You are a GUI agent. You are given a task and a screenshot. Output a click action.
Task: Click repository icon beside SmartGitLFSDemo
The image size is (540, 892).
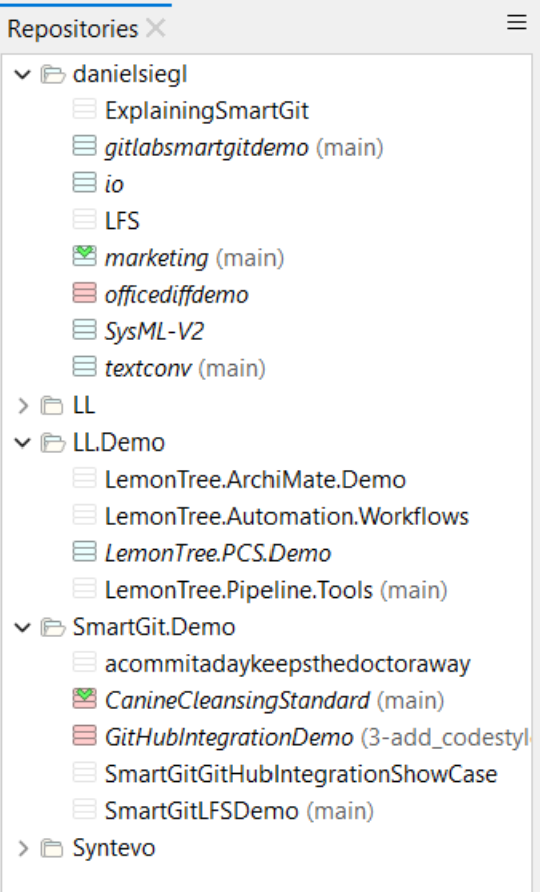(84, 810)
